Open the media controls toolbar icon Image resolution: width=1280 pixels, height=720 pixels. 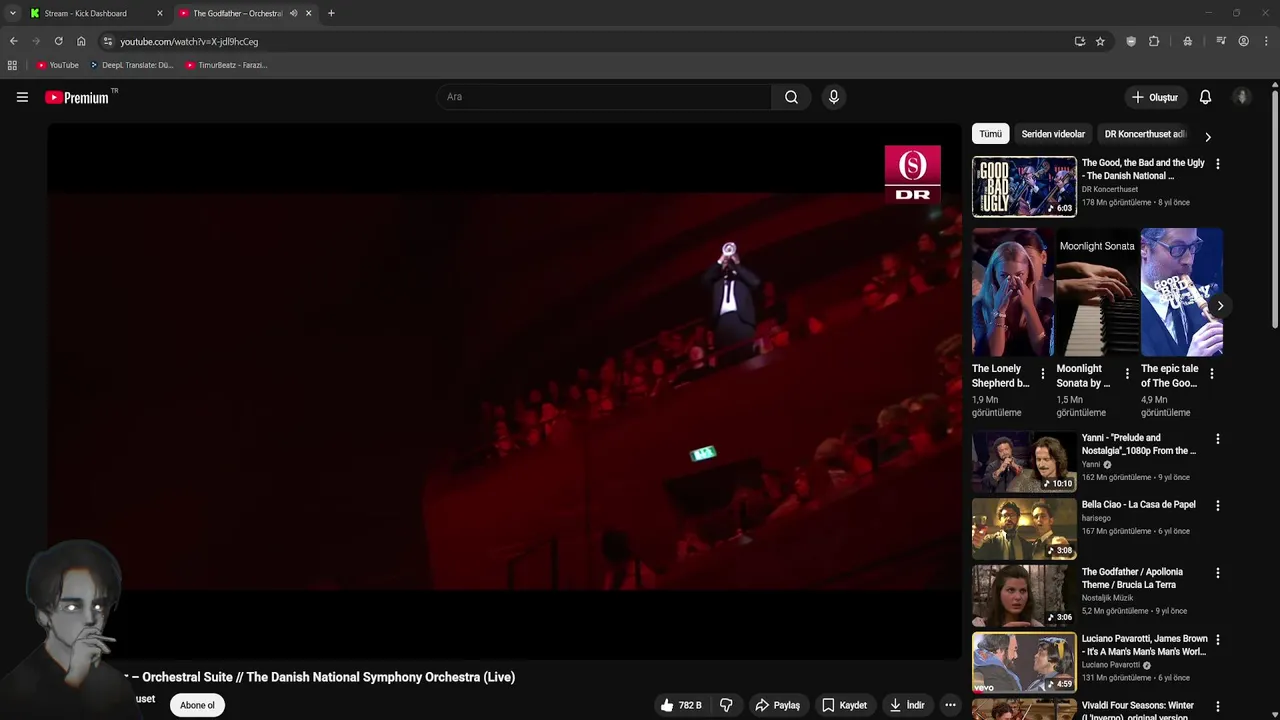click(x=1221, y=41)
